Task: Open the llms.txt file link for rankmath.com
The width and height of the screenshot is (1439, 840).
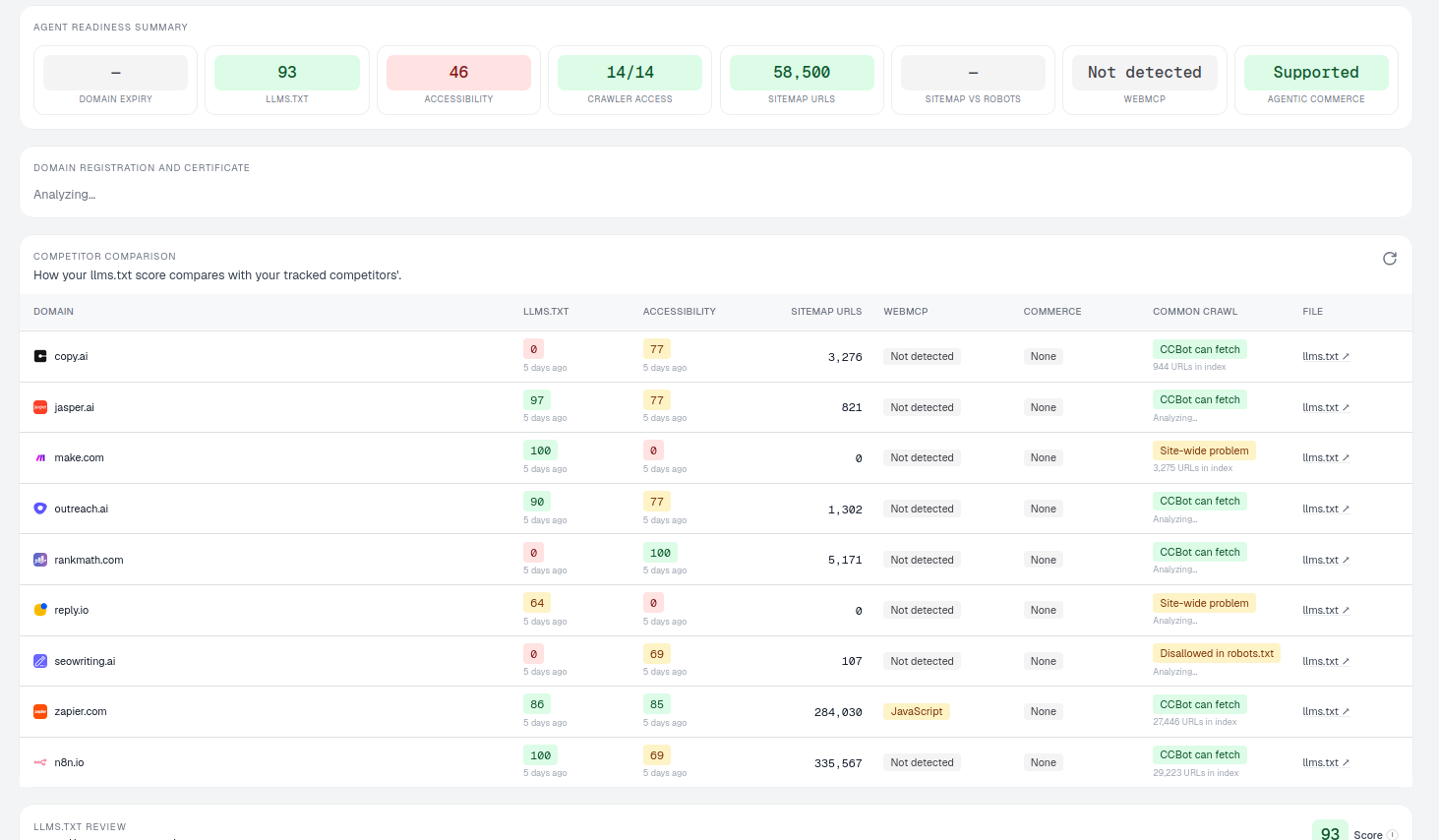Action: click(x=1326, y=560)
